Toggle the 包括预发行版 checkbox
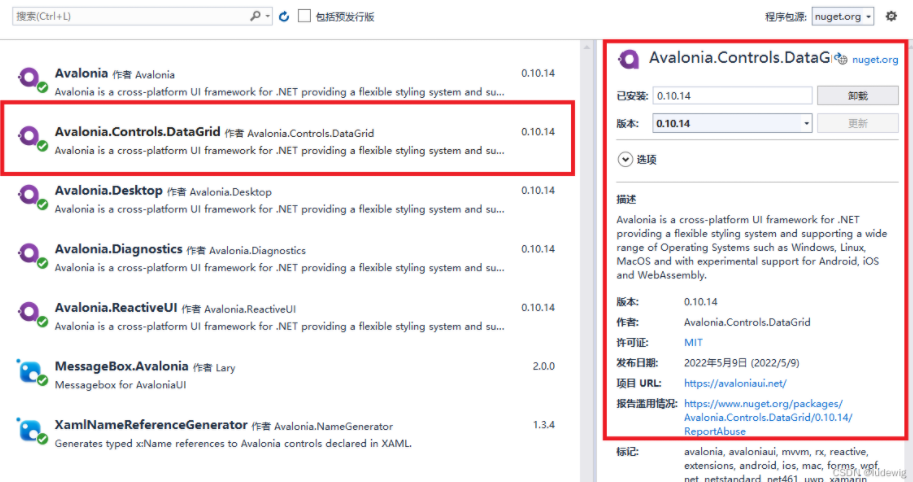Screen dimensions: 913x482 point(304,16)
